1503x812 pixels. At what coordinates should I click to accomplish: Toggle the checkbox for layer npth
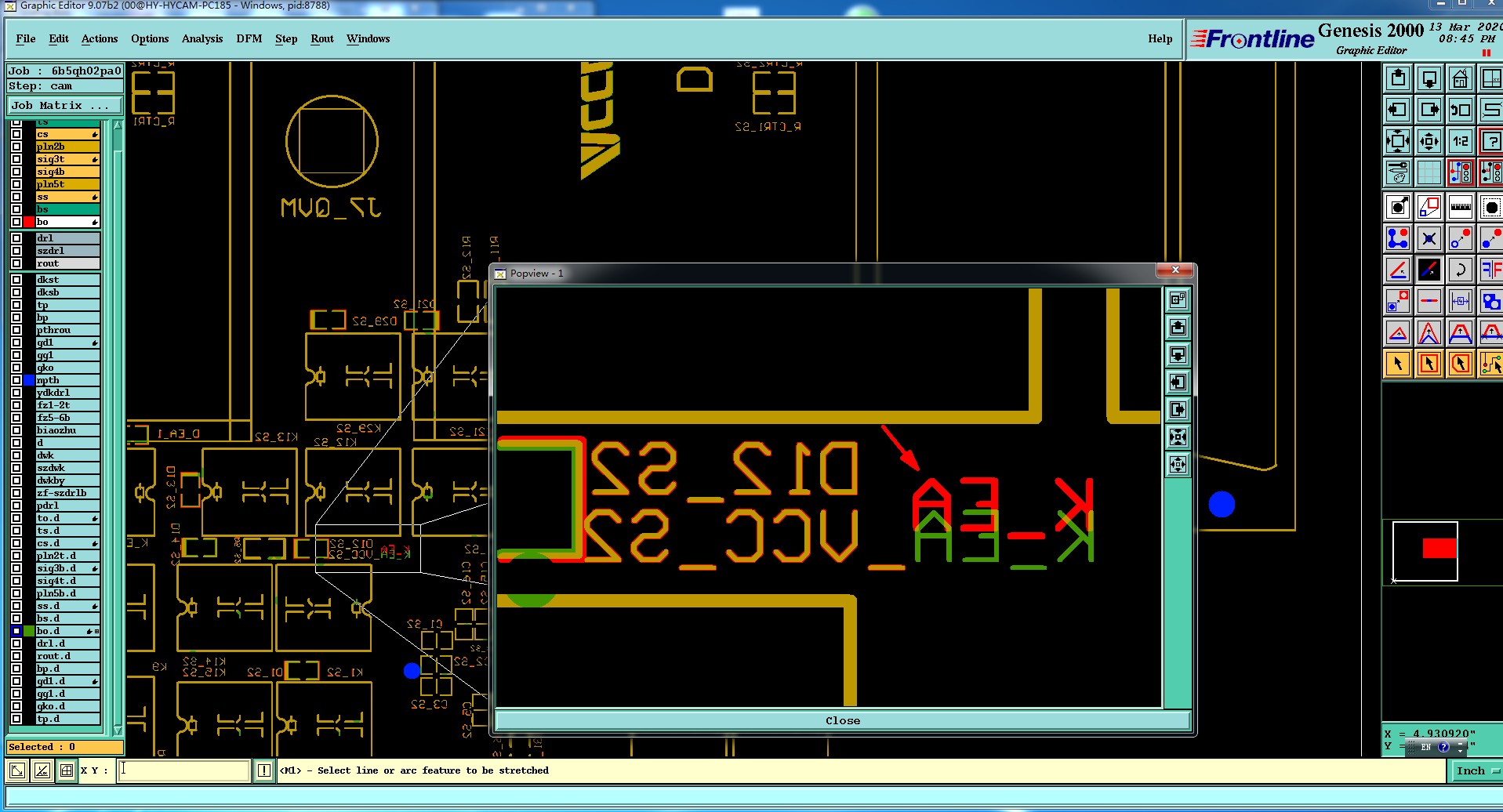16,380
